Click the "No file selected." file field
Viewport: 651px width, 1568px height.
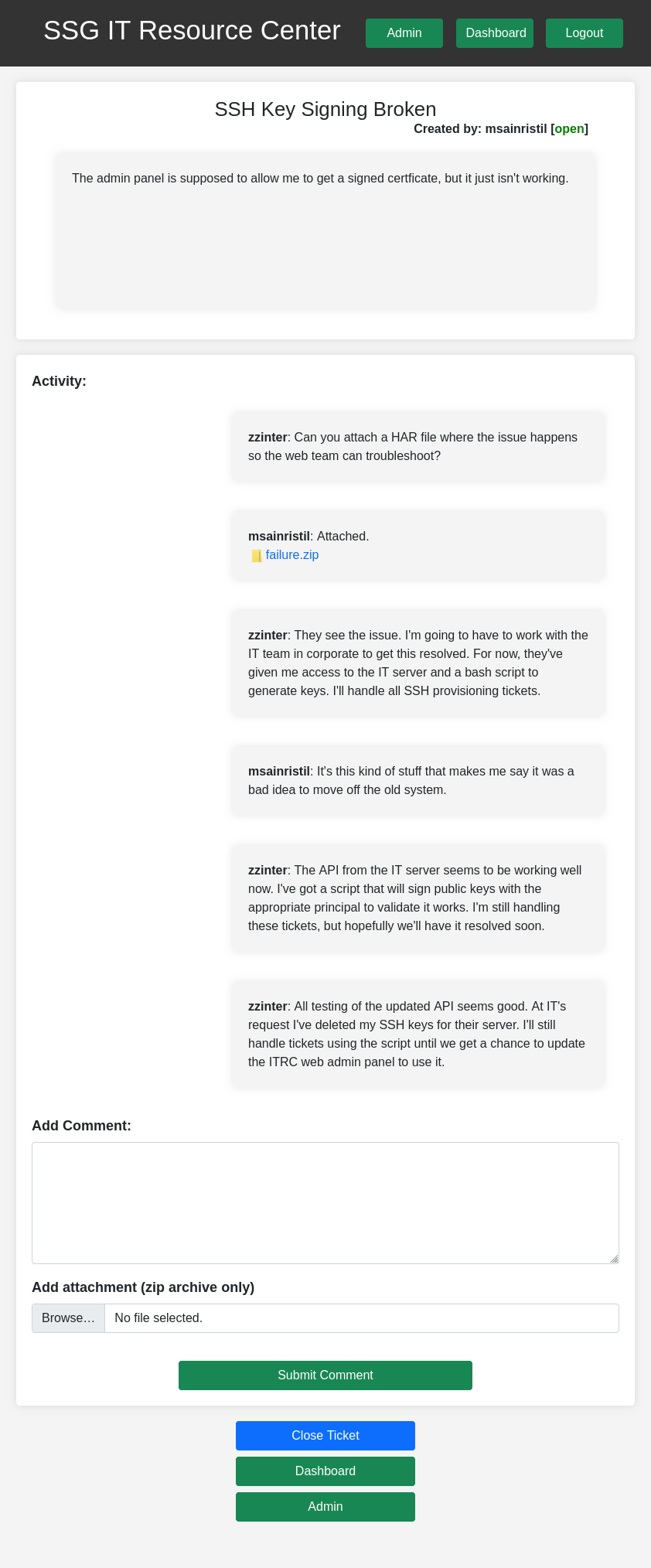[x=361, y=1318]
